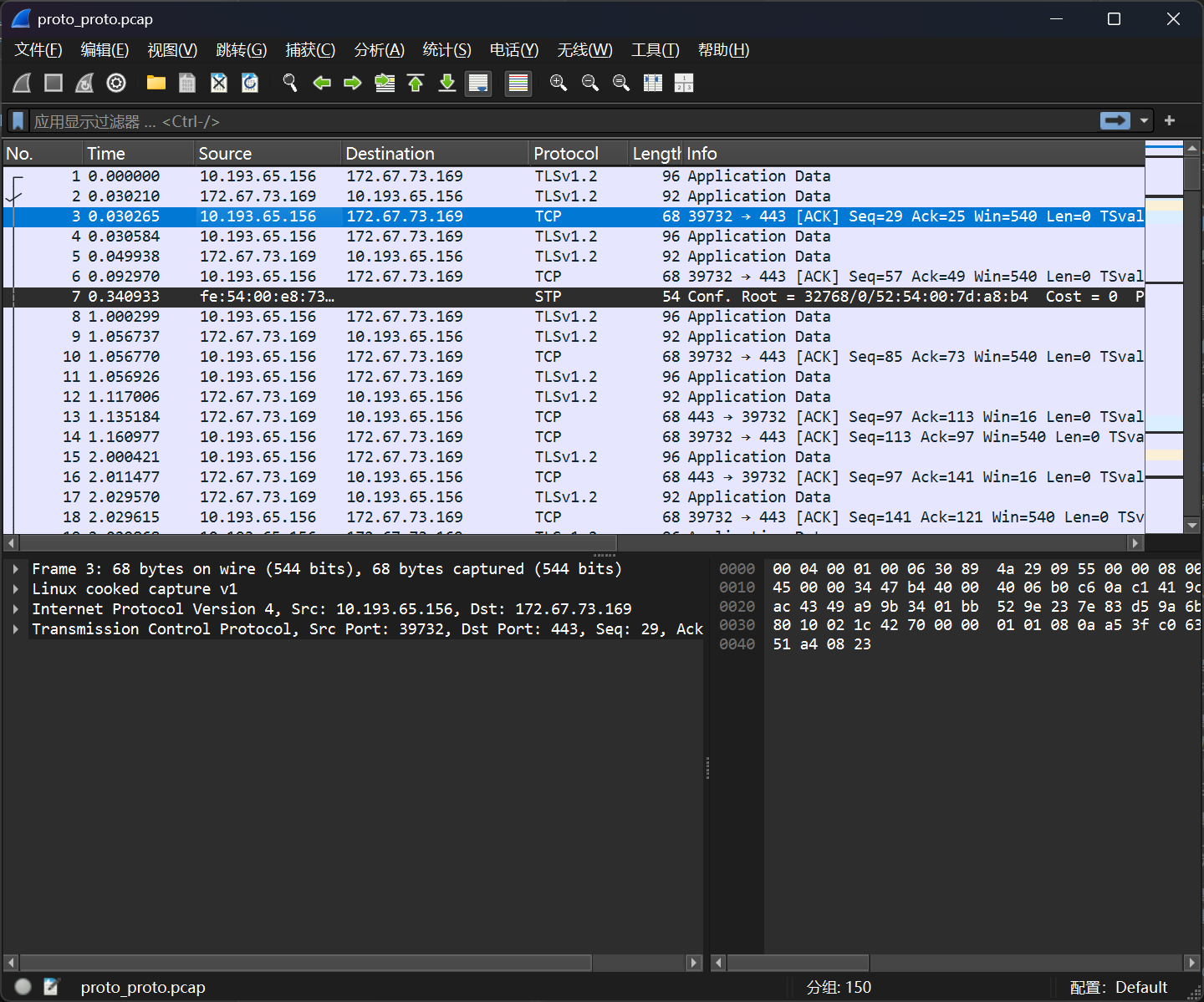Zoom in main window text
The width and height of the screenshot is (1204, 1002).
[x=559, y=83]
